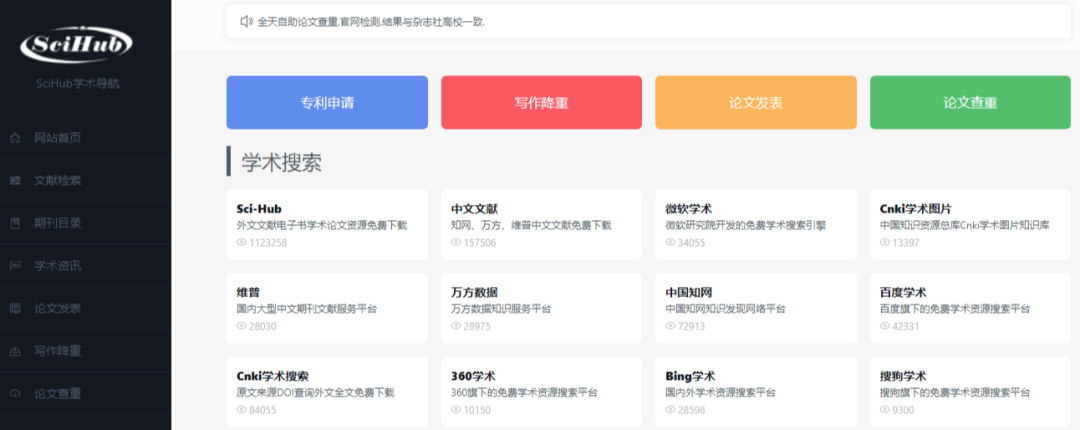Click the eye icon on 360学术 card

[x=456, y=410]
